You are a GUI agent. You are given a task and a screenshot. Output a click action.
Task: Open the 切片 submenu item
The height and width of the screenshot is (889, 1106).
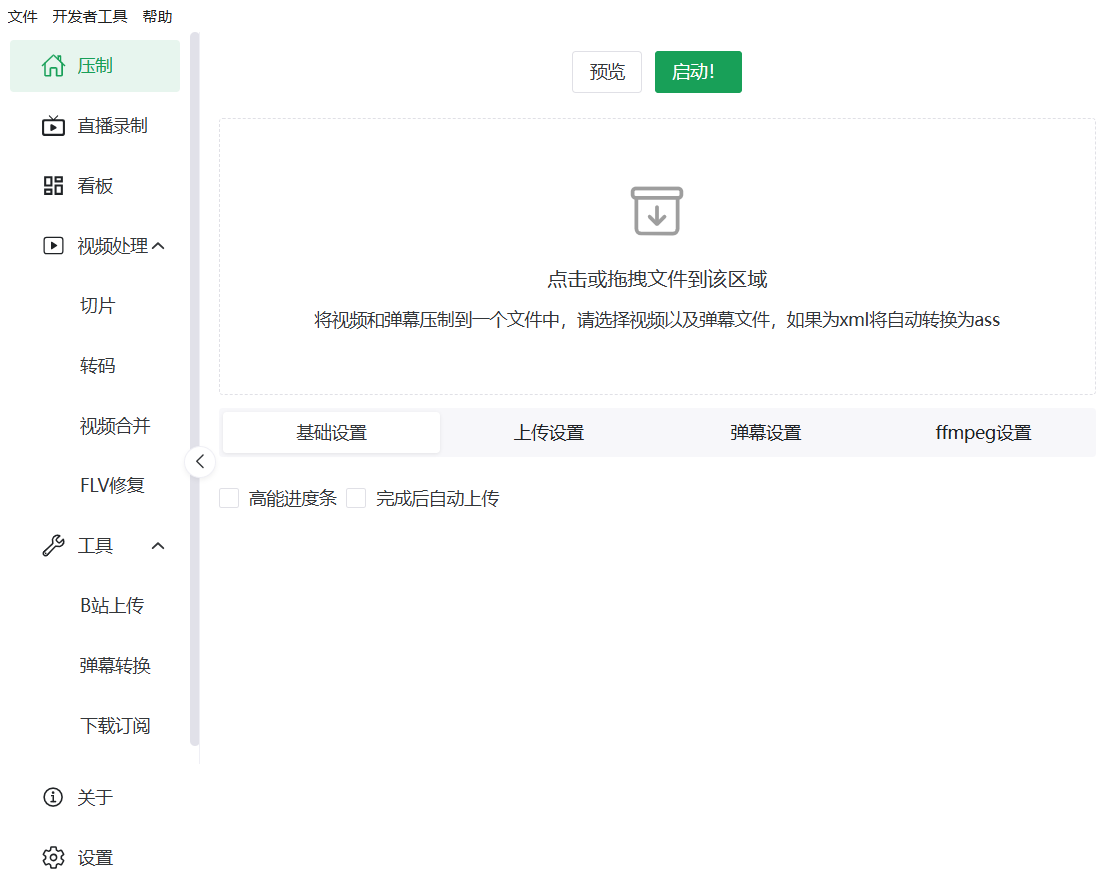tap(95, 306)
